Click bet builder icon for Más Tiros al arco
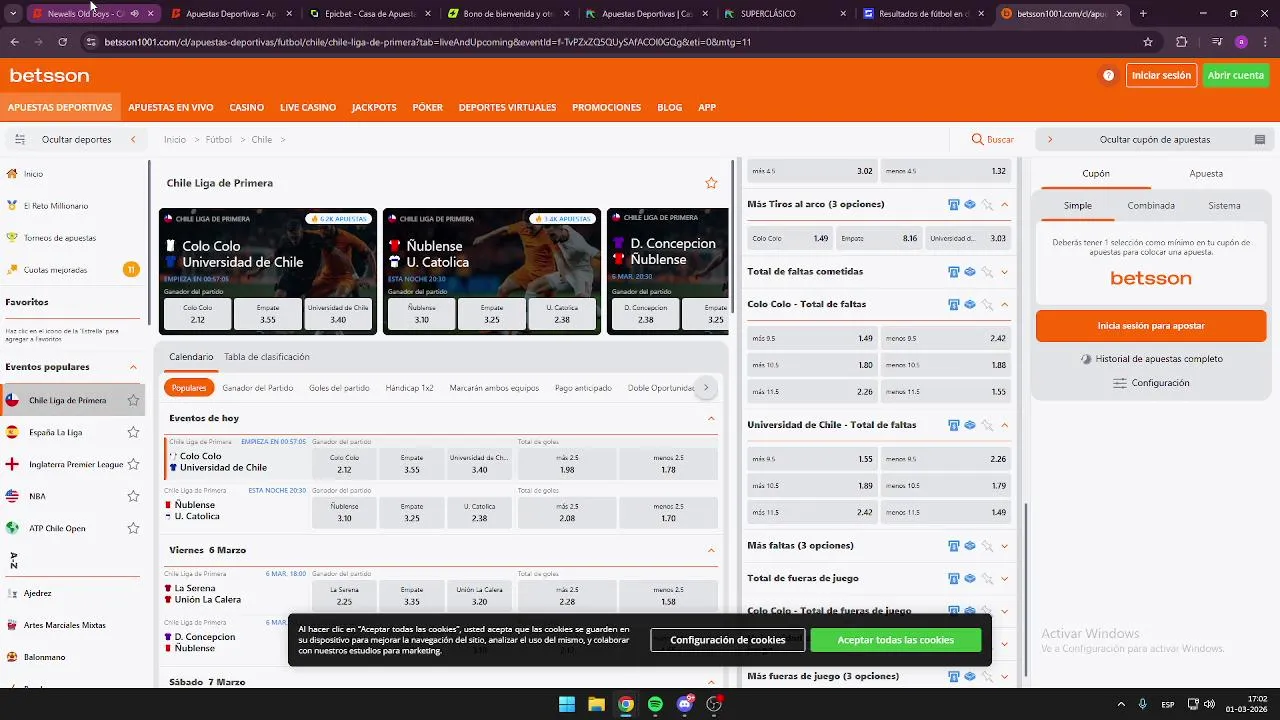Image resolution: width=1280 pixels, height=720 pixels. coord(969,204)
